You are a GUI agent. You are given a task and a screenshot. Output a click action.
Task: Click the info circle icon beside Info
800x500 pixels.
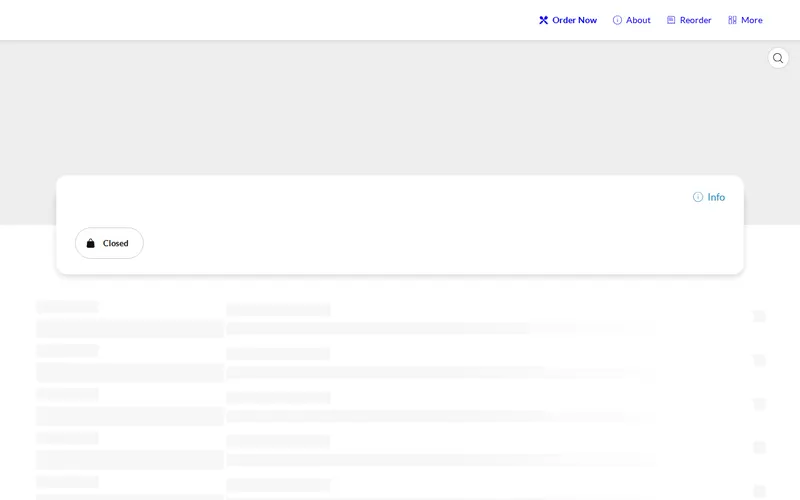click(x=698, y=197)
